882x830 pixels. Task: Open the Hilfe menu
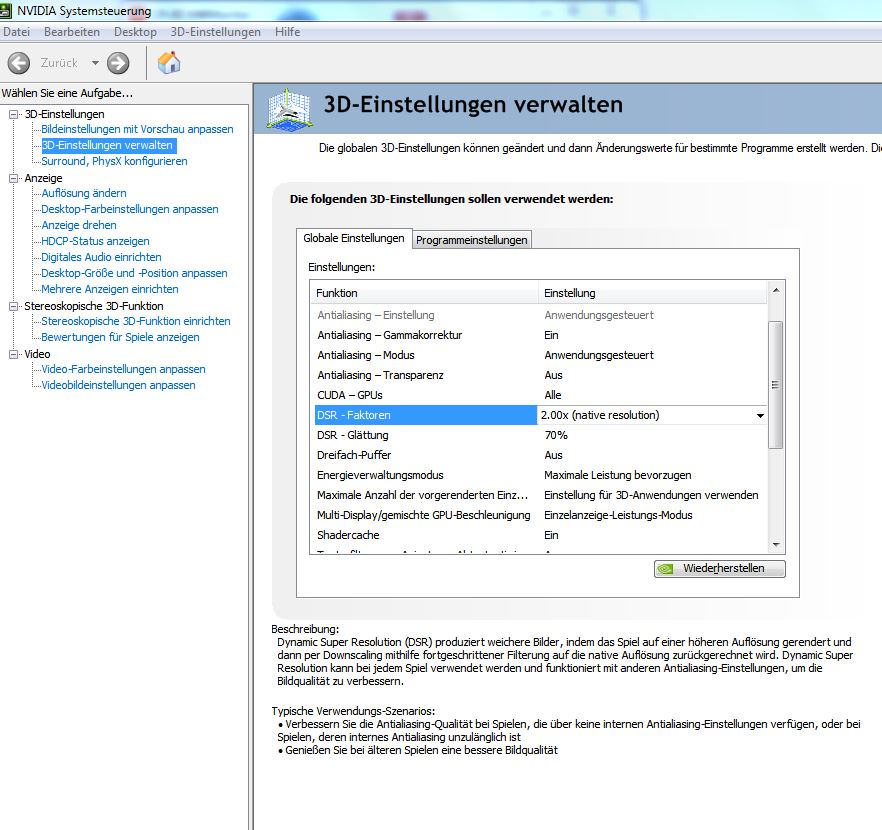coord(287,32)
